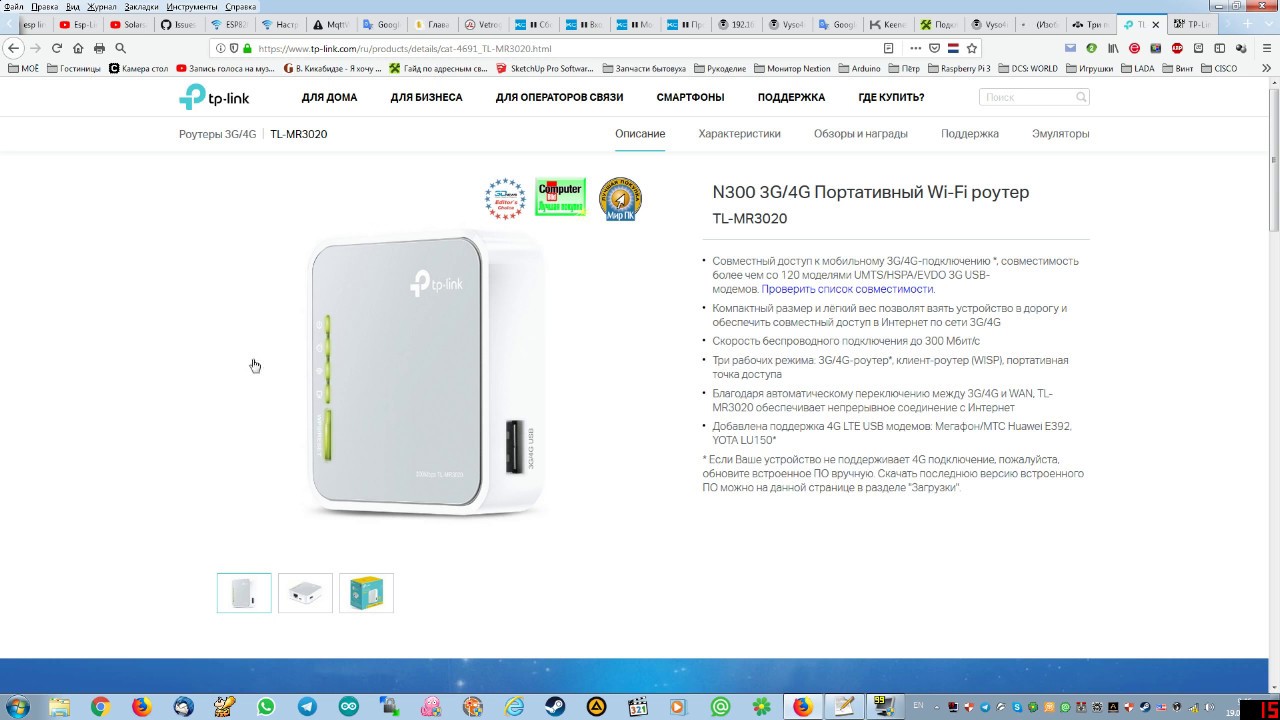Open Telegram from the taskbar
The height and width of the screenshot is (720, 1280).
tap(307, 707)
